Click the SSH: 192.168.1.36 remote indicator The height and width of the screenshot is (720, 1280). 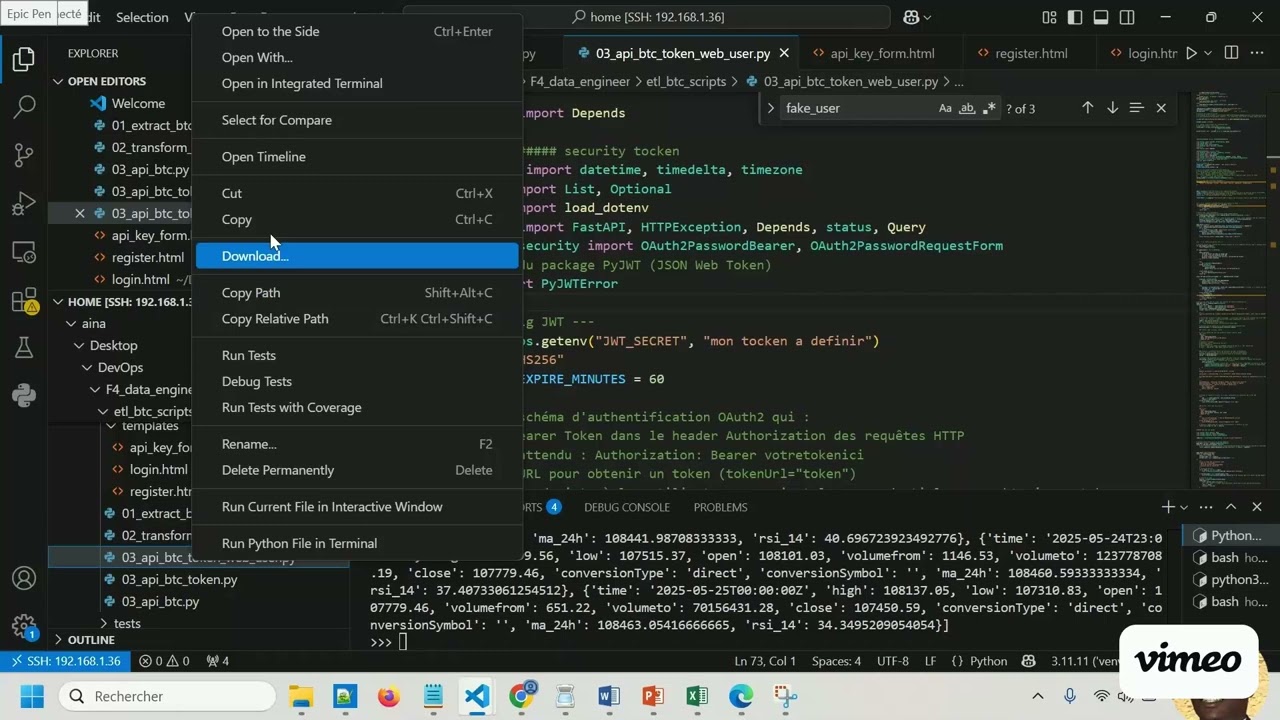64,661
